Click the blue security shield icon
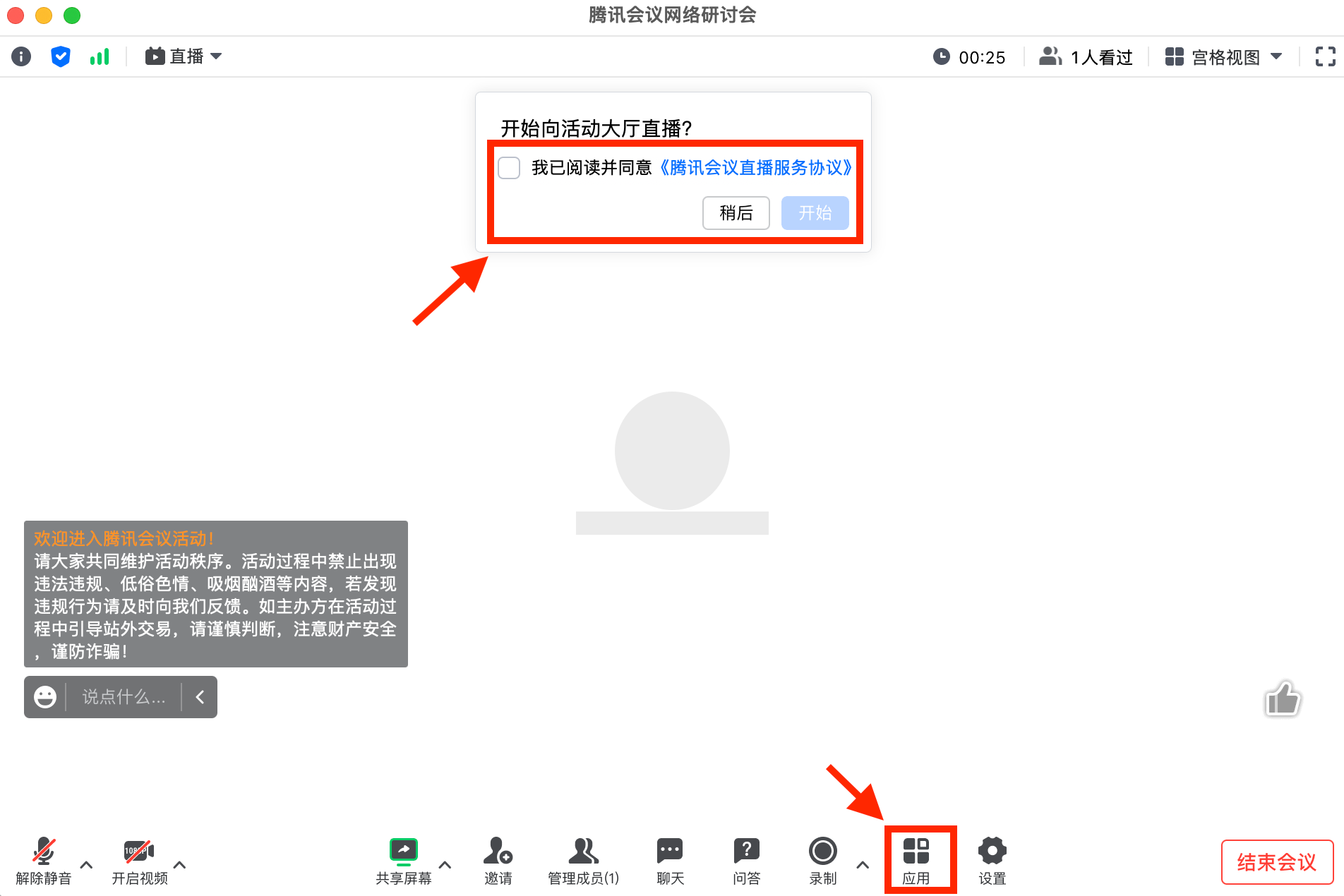Image resolution: width=1344 pixels, height=896 pixels. point(61,56)
